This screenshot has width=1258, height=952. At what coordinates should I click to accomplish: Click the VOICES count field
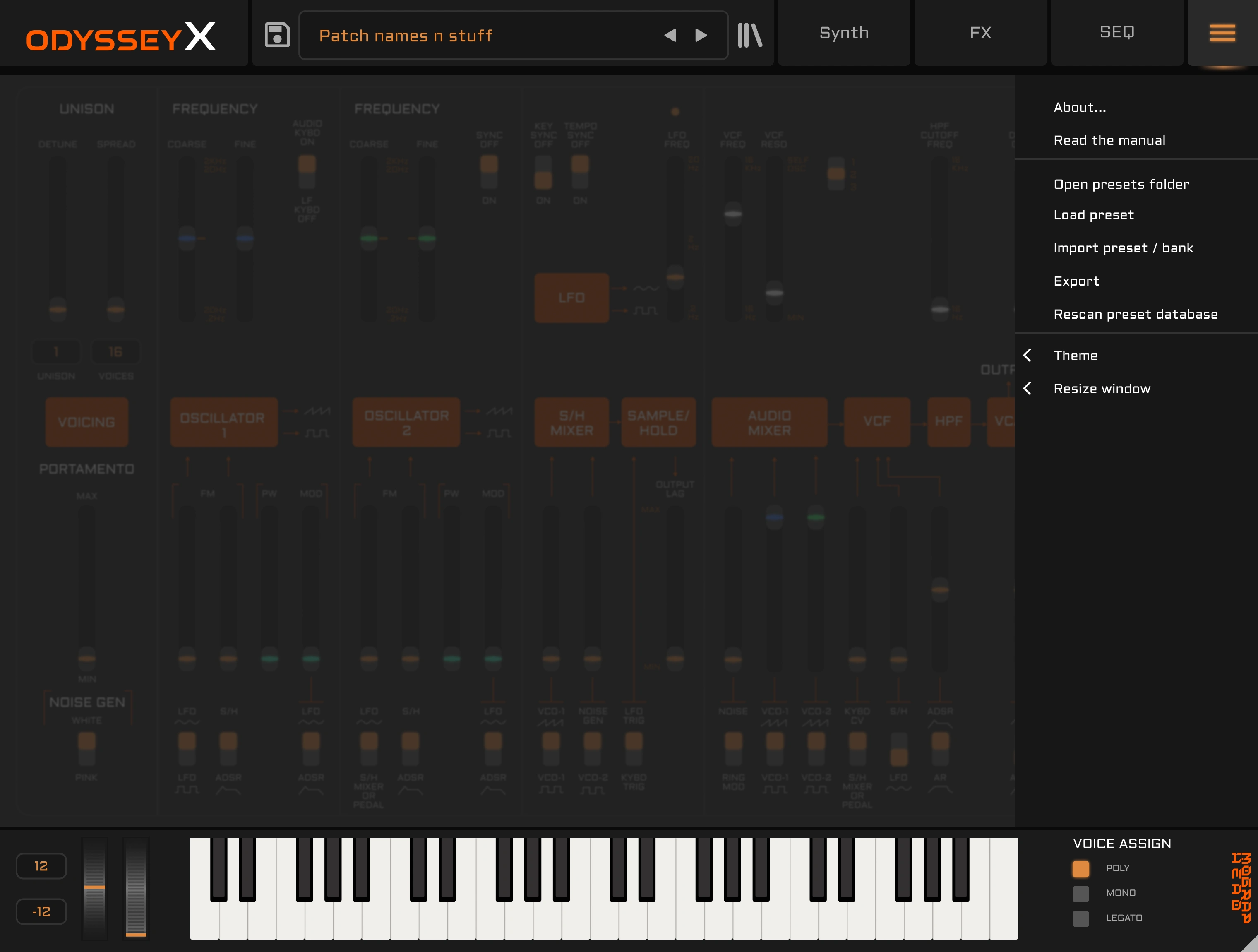coord(115,352)
